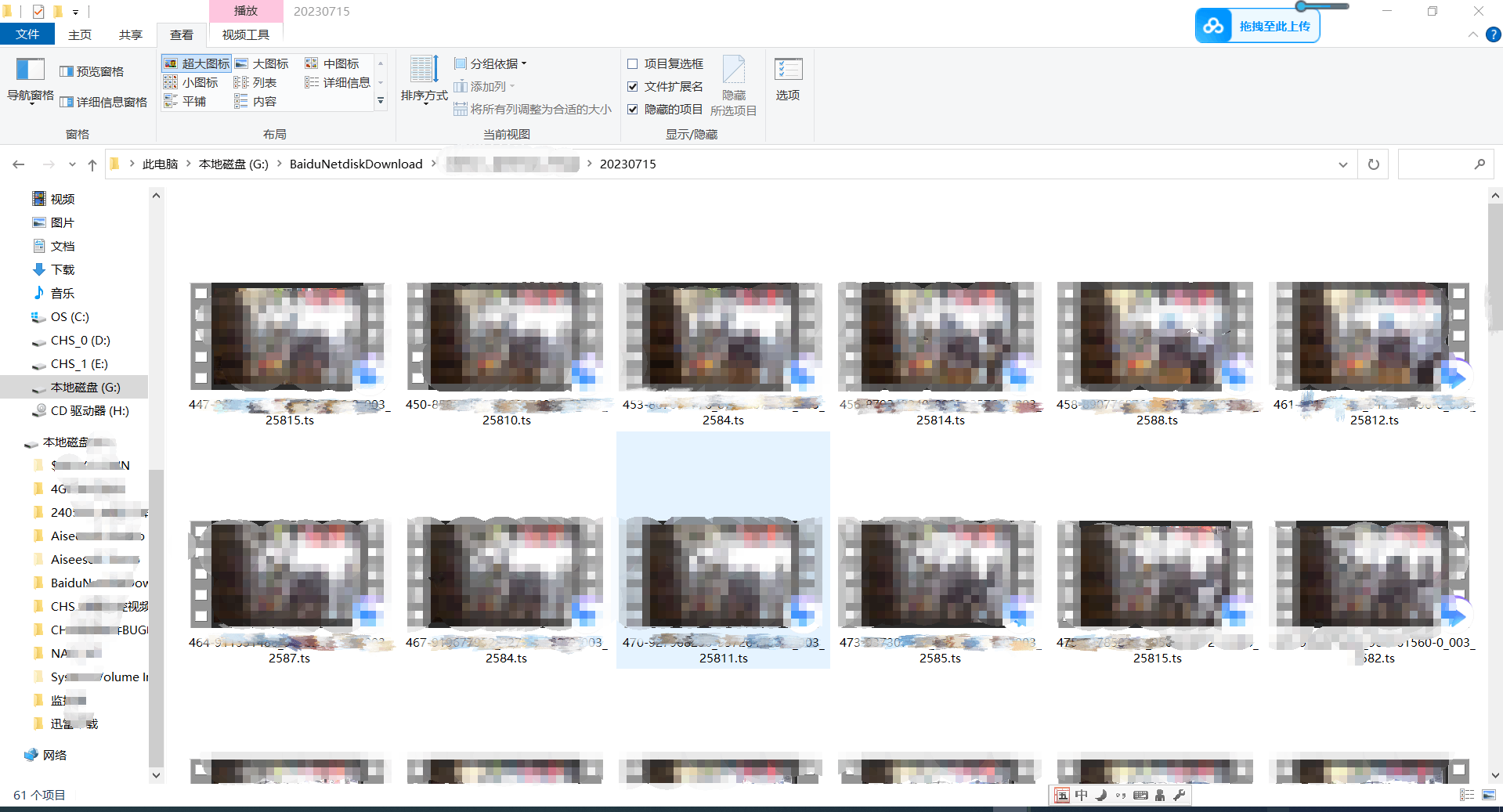Open the navigation pane dropdown
The image size is (1503, 812).
(x=31, y=81)
